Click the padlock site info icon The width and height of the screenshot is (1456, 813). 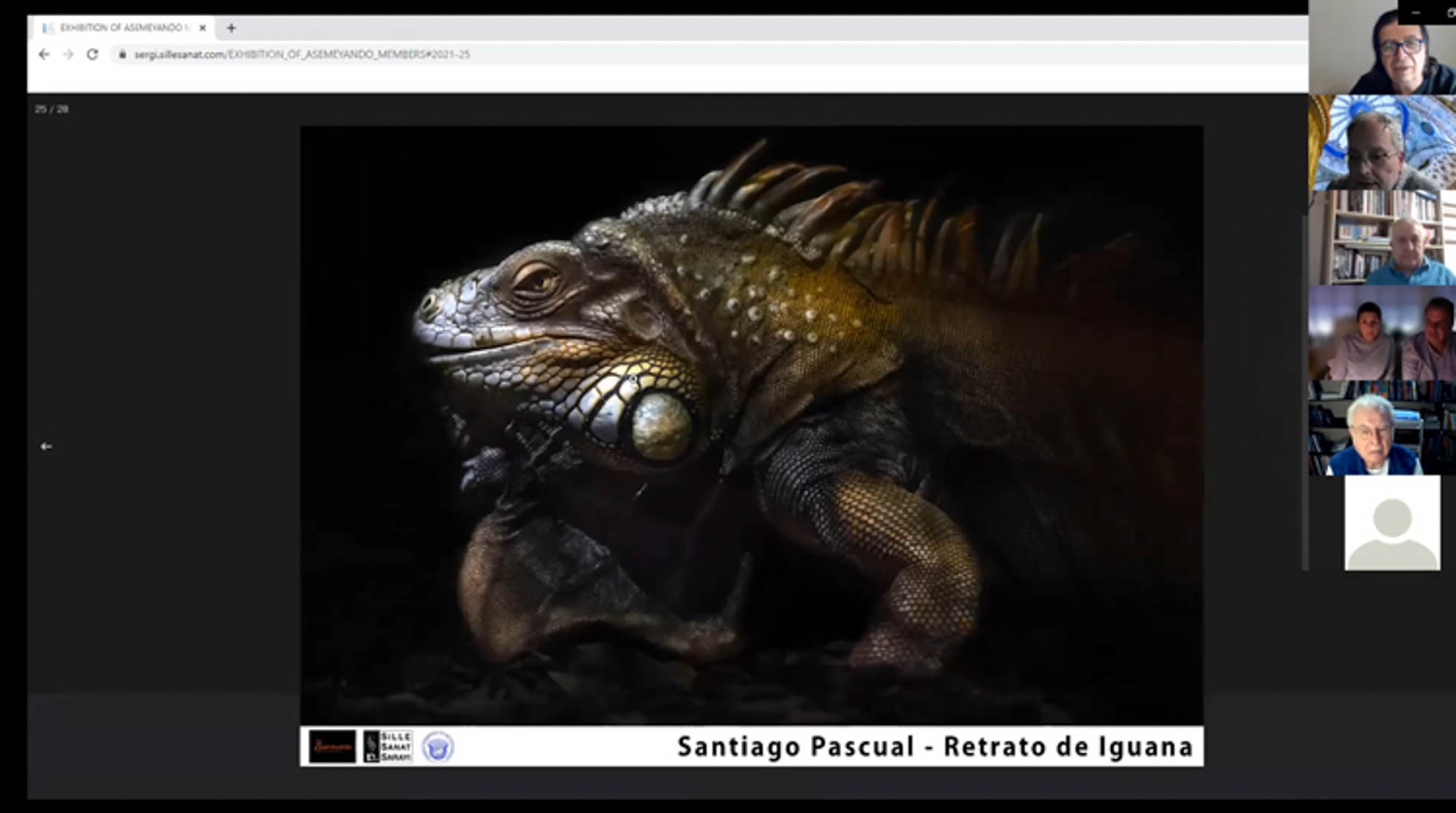[122, 55]
